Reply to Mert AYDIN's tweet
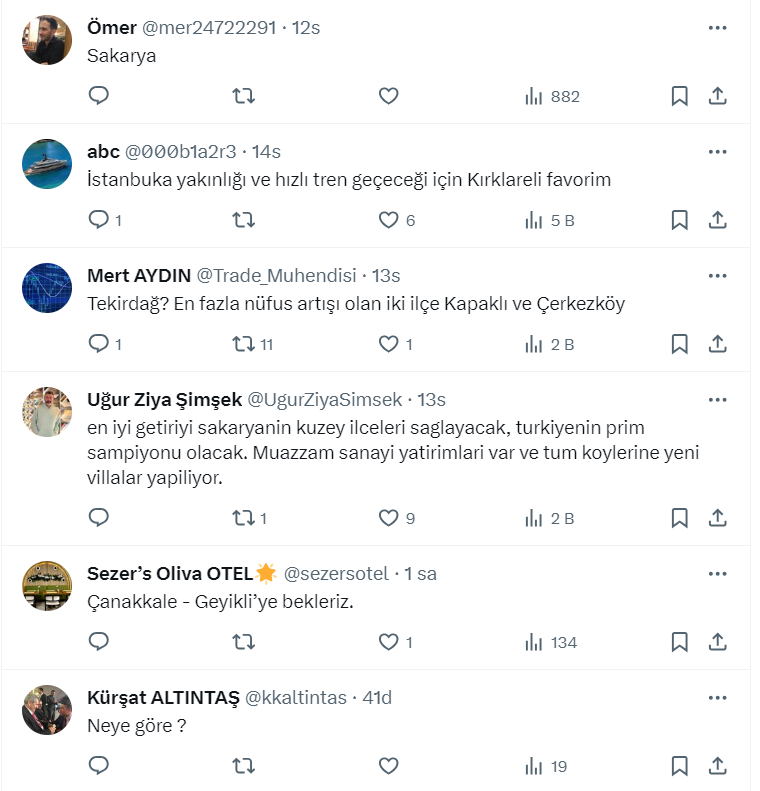Screen dimensions: 760x791 coord(98,344)
